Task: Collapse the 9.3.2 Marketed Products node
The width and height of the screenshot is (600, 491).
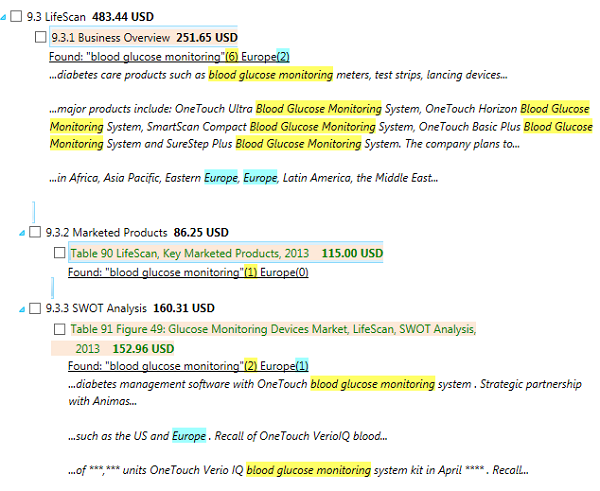Action: pyautogui.click(x=23, y=232)
